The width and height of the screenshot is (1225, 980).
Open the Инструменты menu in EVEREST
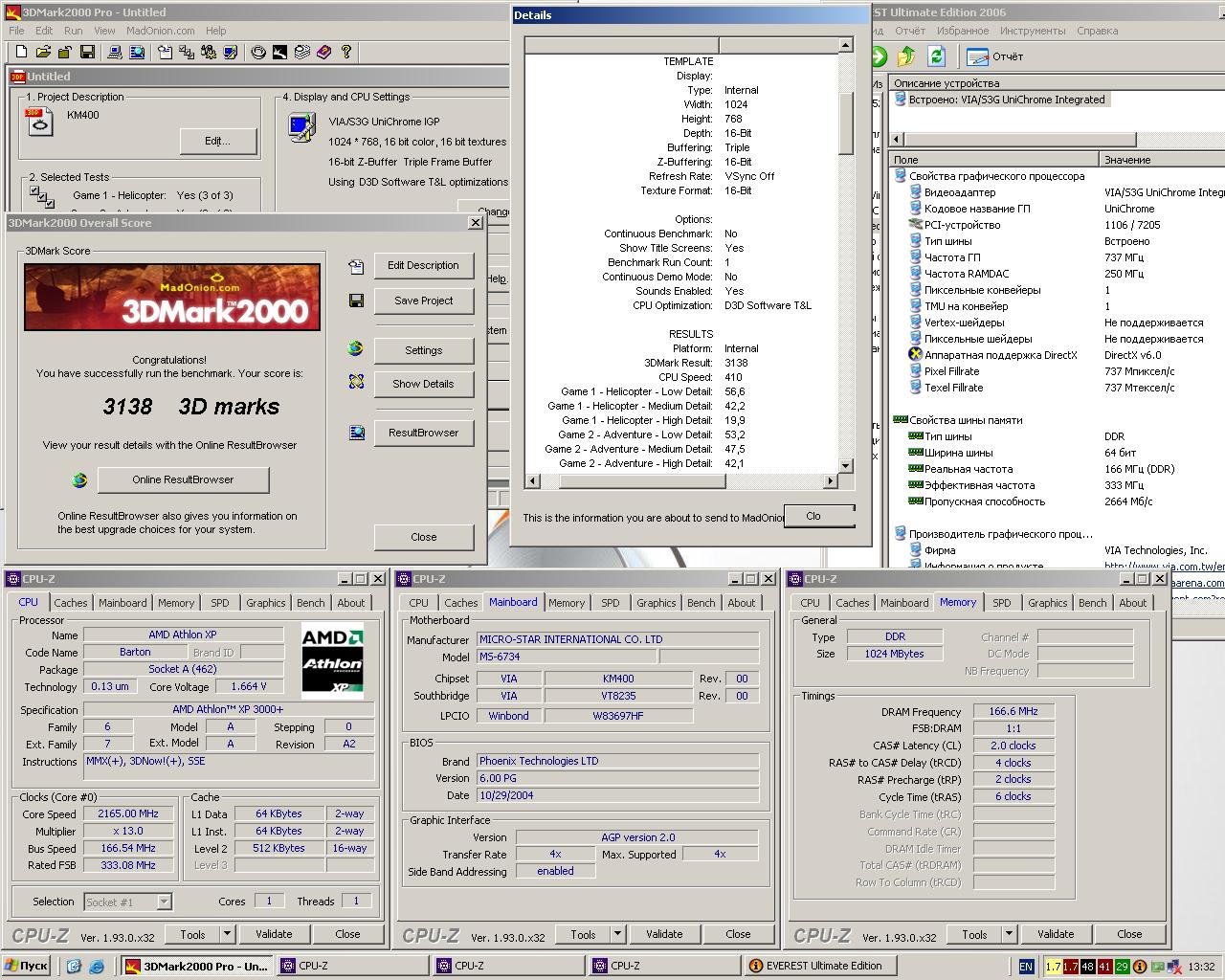click(x=1033, y=31)
